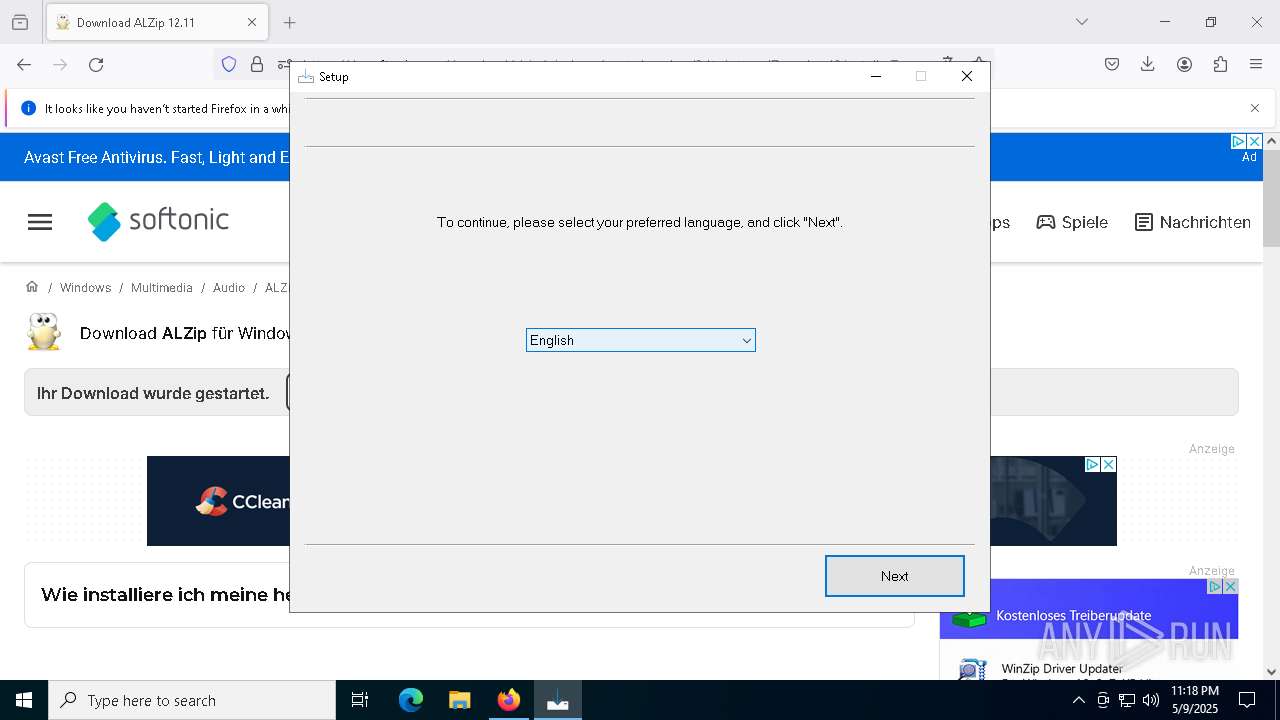Show site security padlock info

pos(257,64)
